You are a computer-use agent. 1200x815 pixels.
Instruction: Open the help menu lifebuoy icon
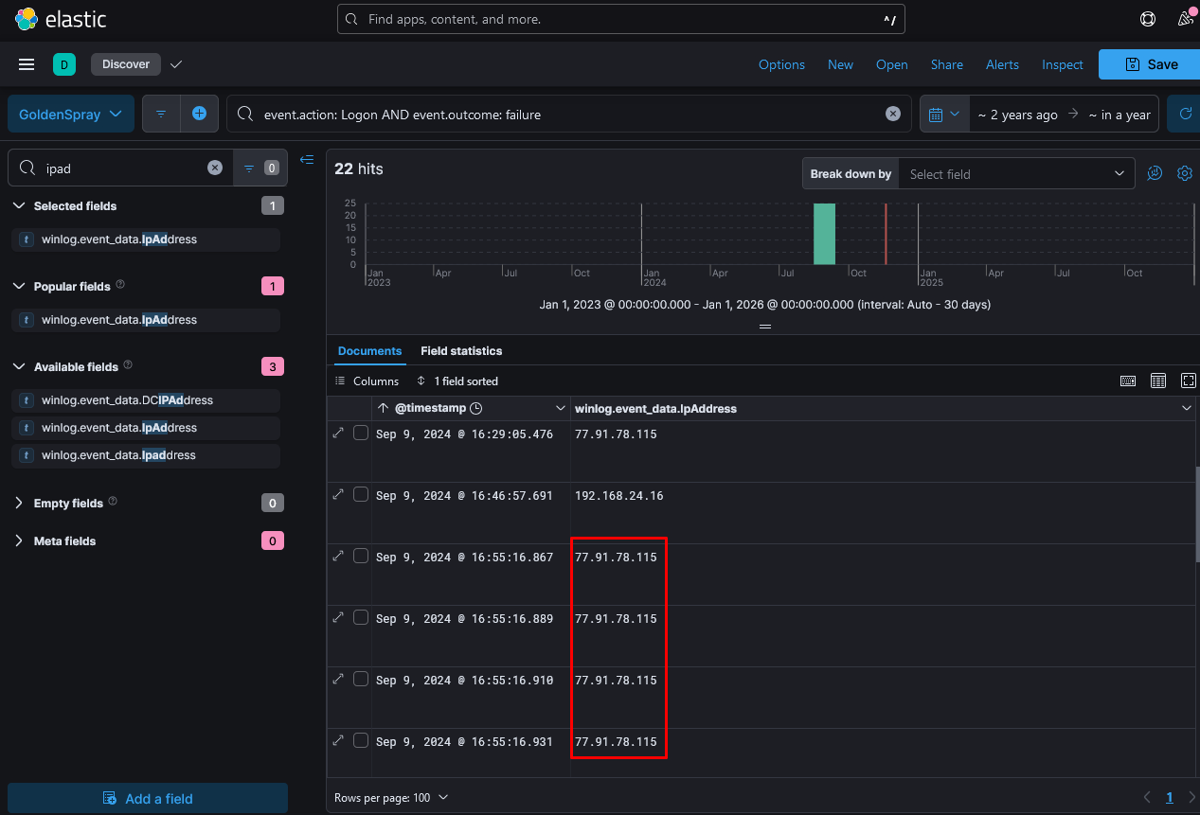pos(1148,19)
